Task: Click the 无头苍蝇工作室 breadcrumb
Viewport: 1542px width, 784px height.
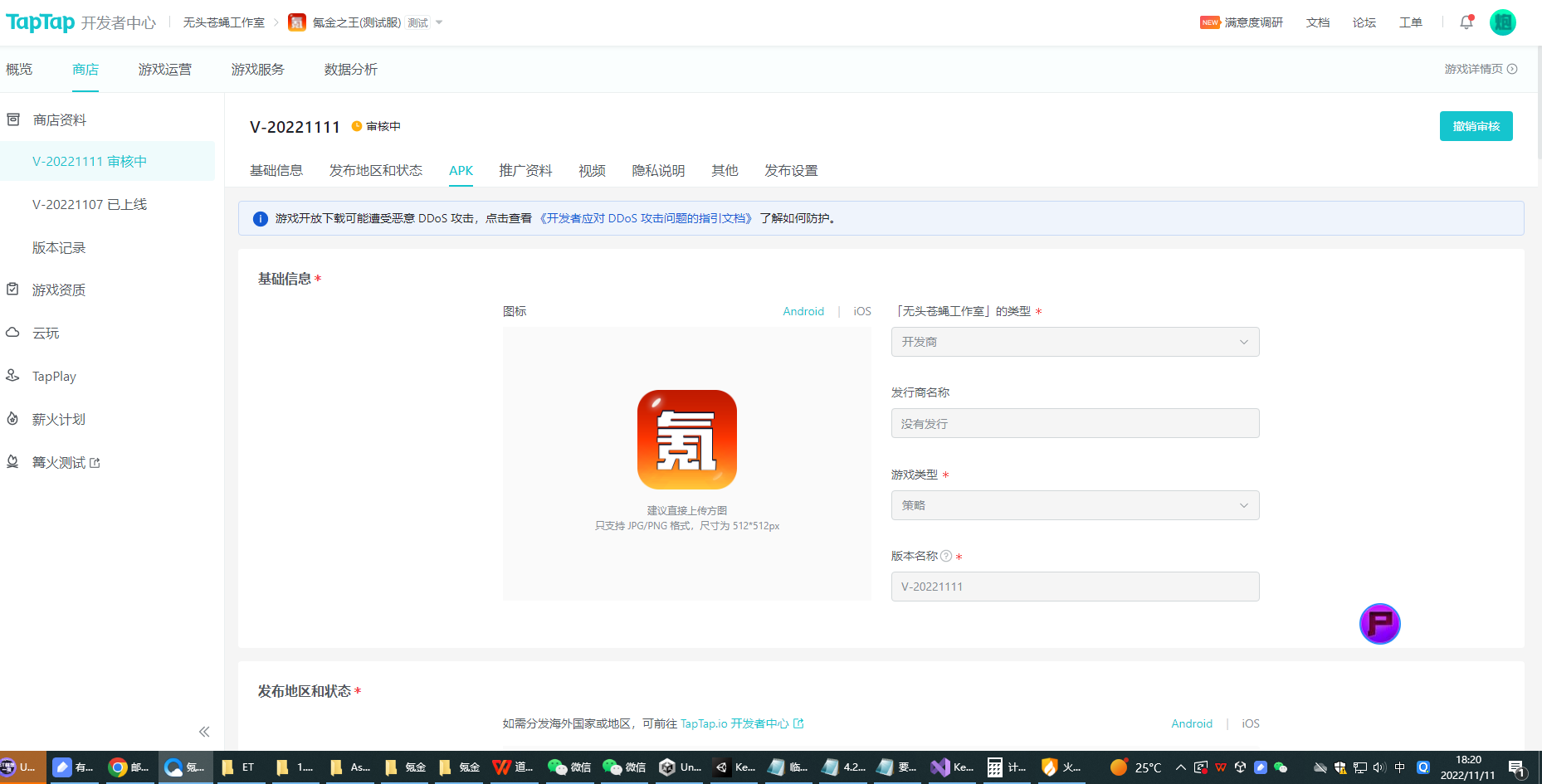Action: tap(224, 22)
